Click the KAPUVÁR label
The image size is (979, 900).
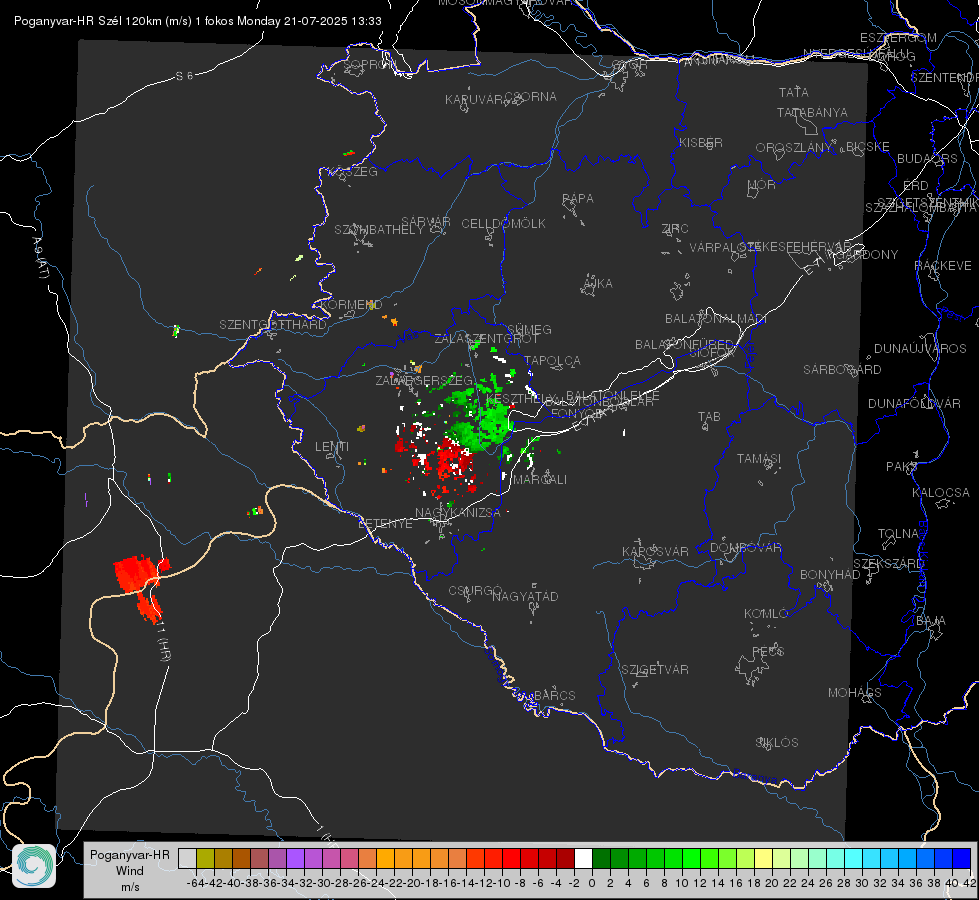click(x=475, y=100)
